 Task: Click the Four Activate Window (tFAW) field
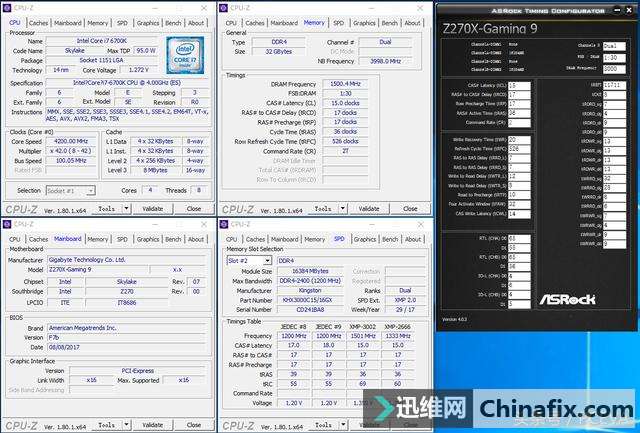pyautogui.click(x=519, y=204)
